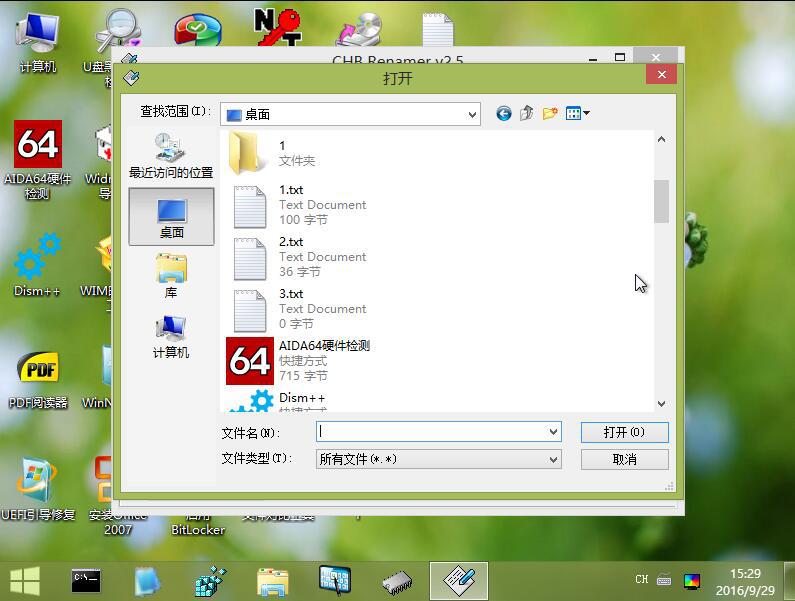Select 计算机 in the places bar
Screen dimensions: 795x601
171,337
